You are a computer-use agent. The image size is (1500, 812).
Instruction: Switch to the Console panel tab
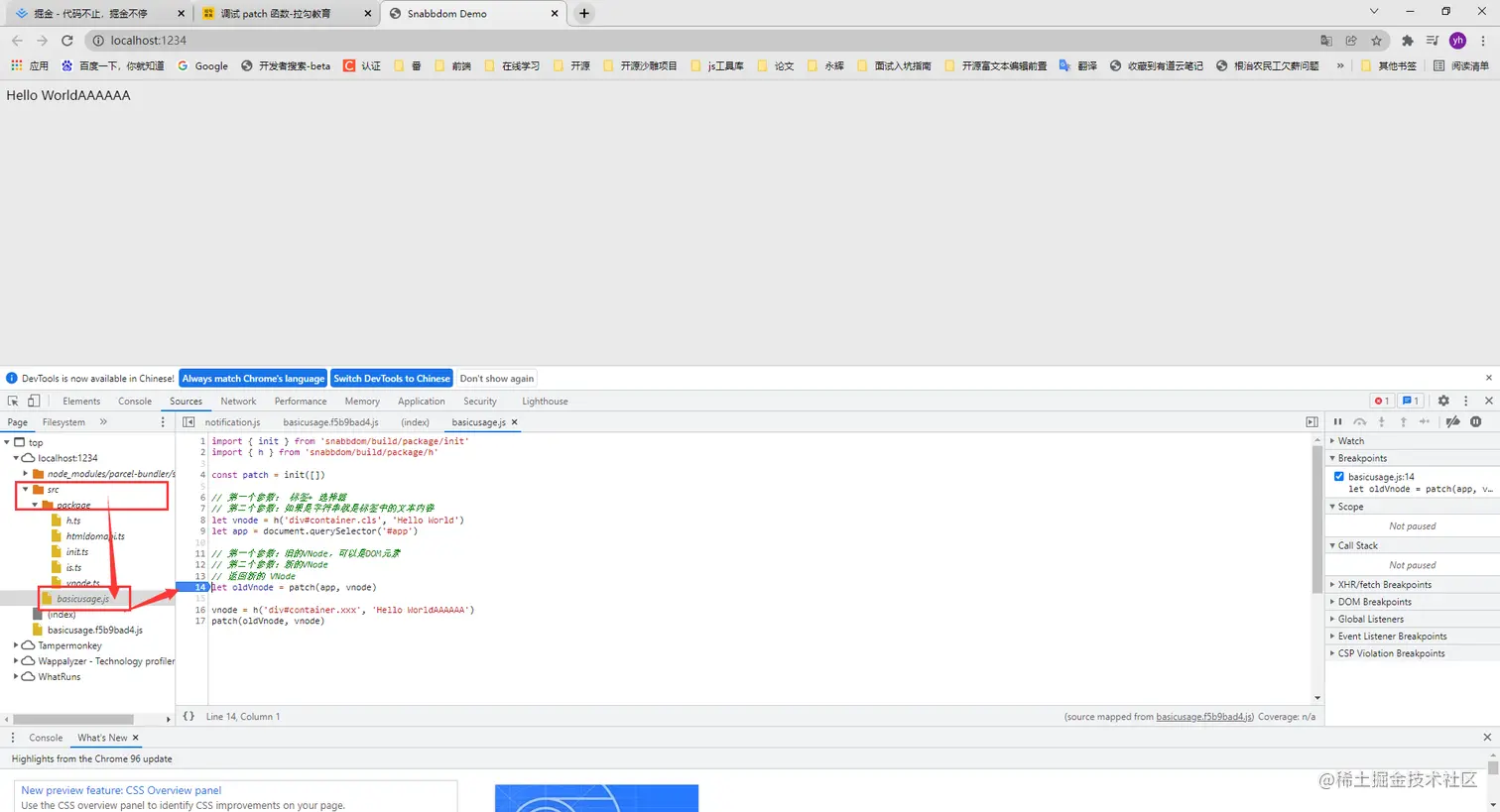(135, 402)
